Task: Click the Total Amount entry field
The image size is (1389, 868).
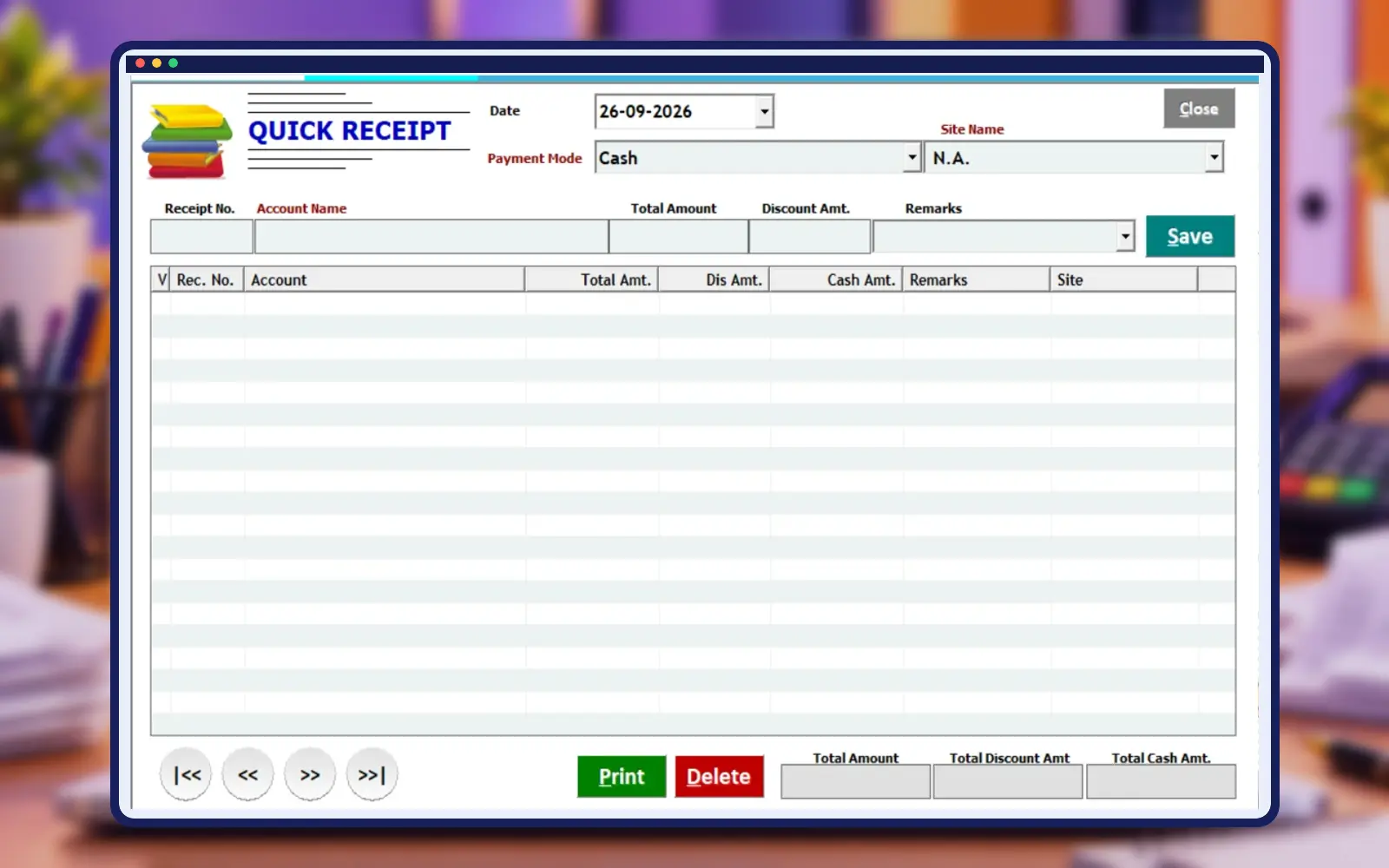Action: tap(678, 236)
